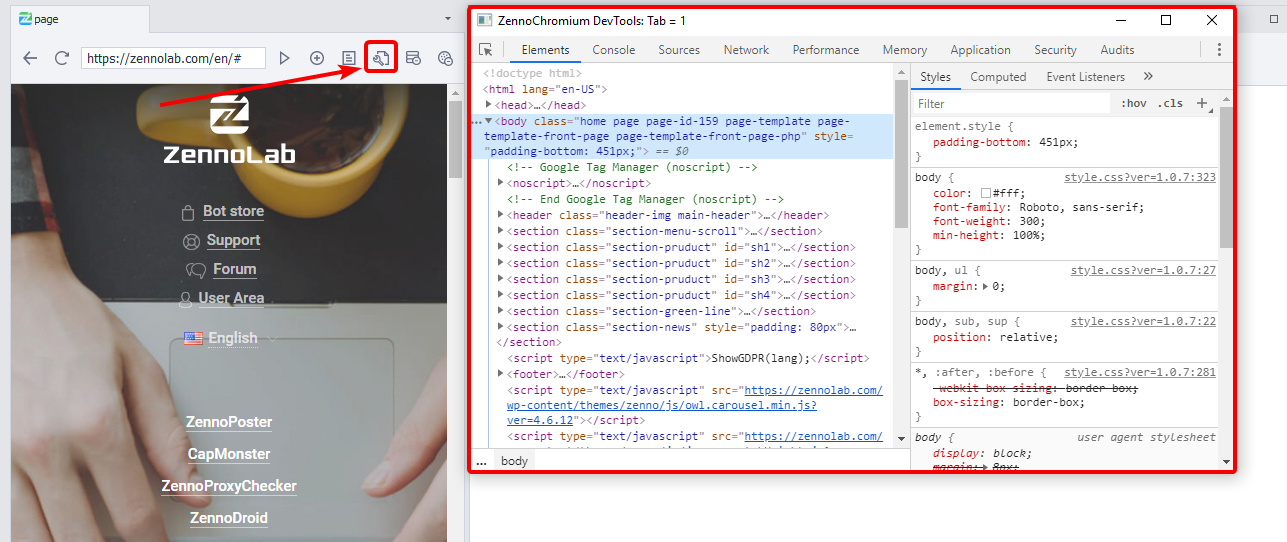1287x542 pixels.
Task: Click the ZennoLab favicon on page tab
Action: (x=25, y=19)
